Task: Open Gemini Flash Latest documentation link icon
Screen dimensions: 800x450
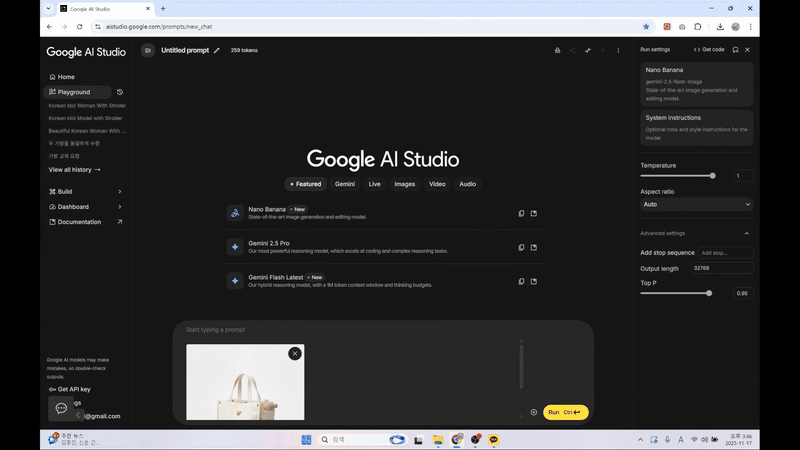Action: coord(534,281)
